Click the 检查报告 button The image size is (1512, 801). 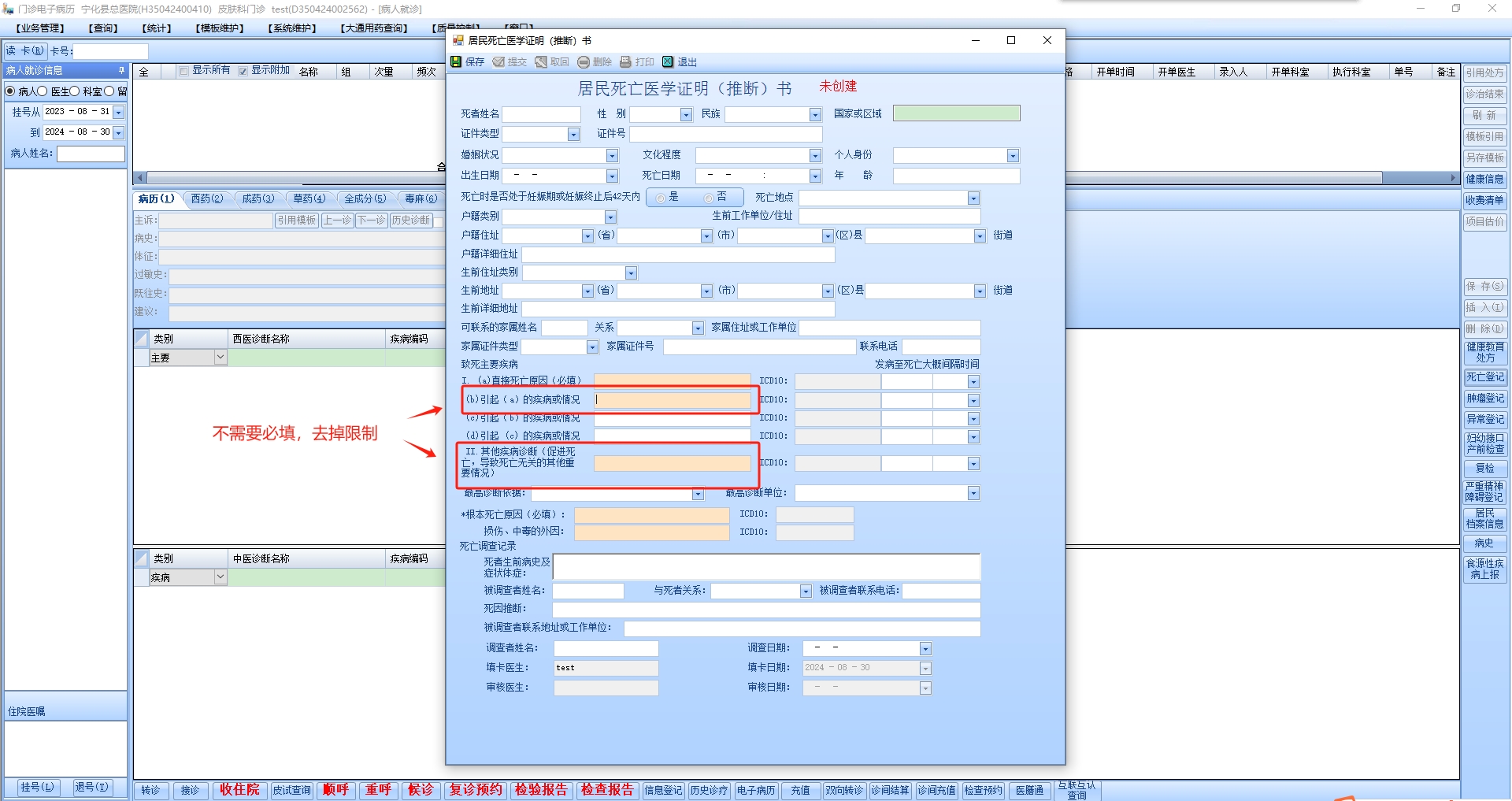pyautogui.click(x=607, y=789)
